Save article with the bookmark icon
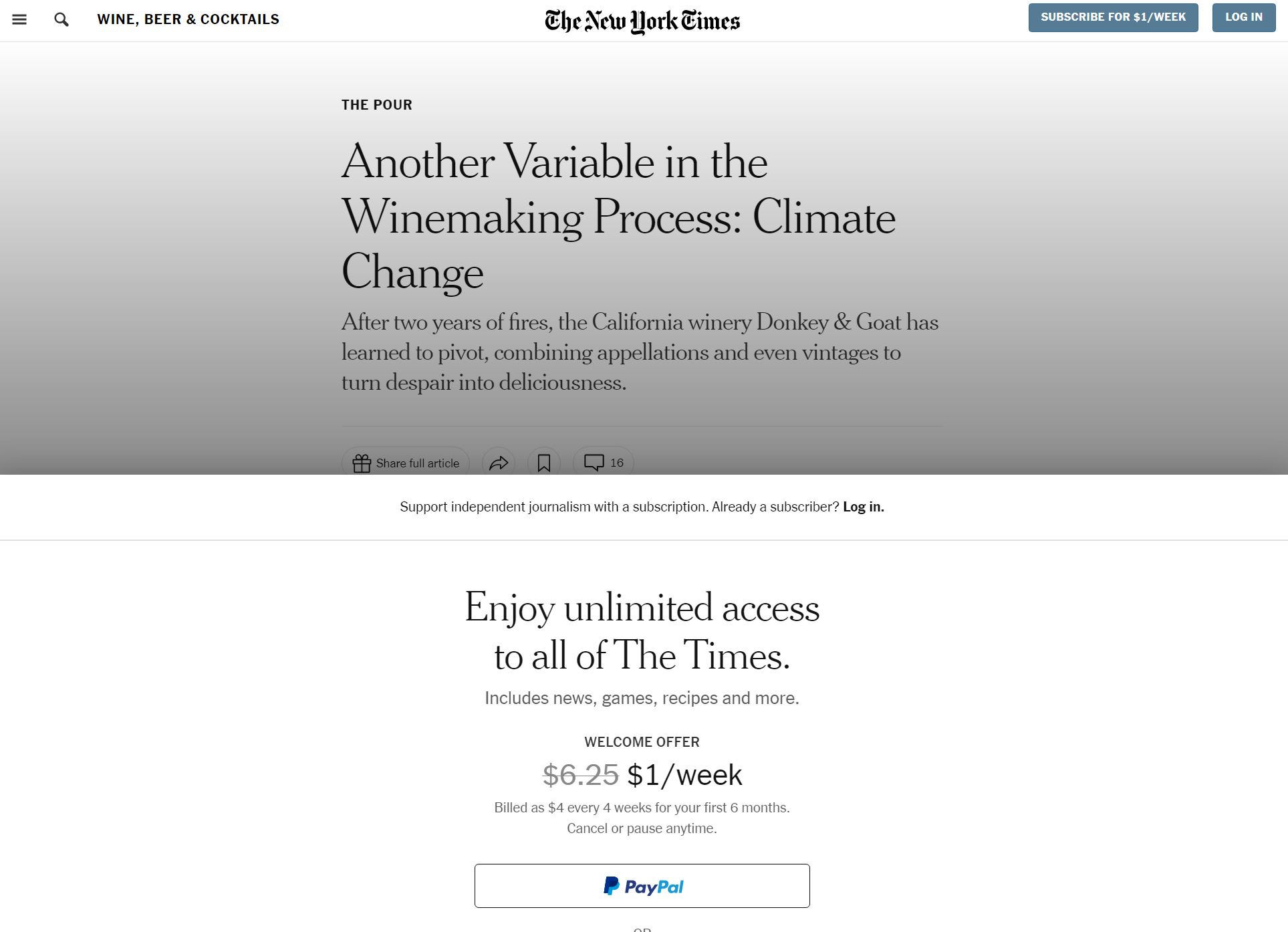The width and height of the screenshot is (1288, 932). click(x=544, y=463)
